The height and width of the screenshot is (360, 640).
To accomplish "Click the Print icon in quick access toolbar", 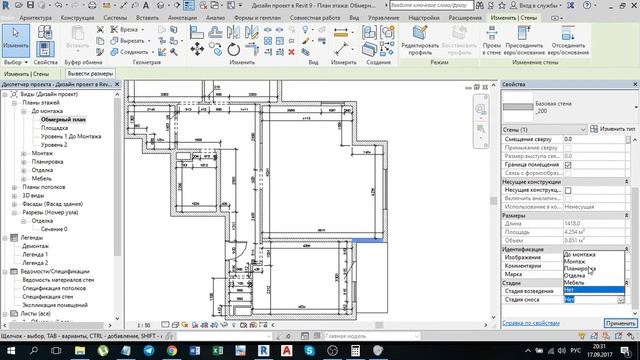I will (x=92, y=6).
